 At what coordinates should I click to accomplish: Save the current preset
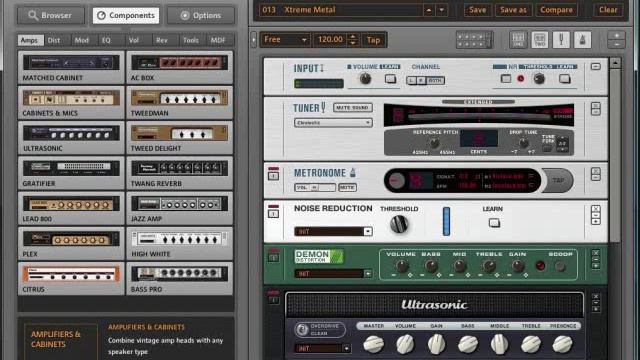click(x=477, y=10)
